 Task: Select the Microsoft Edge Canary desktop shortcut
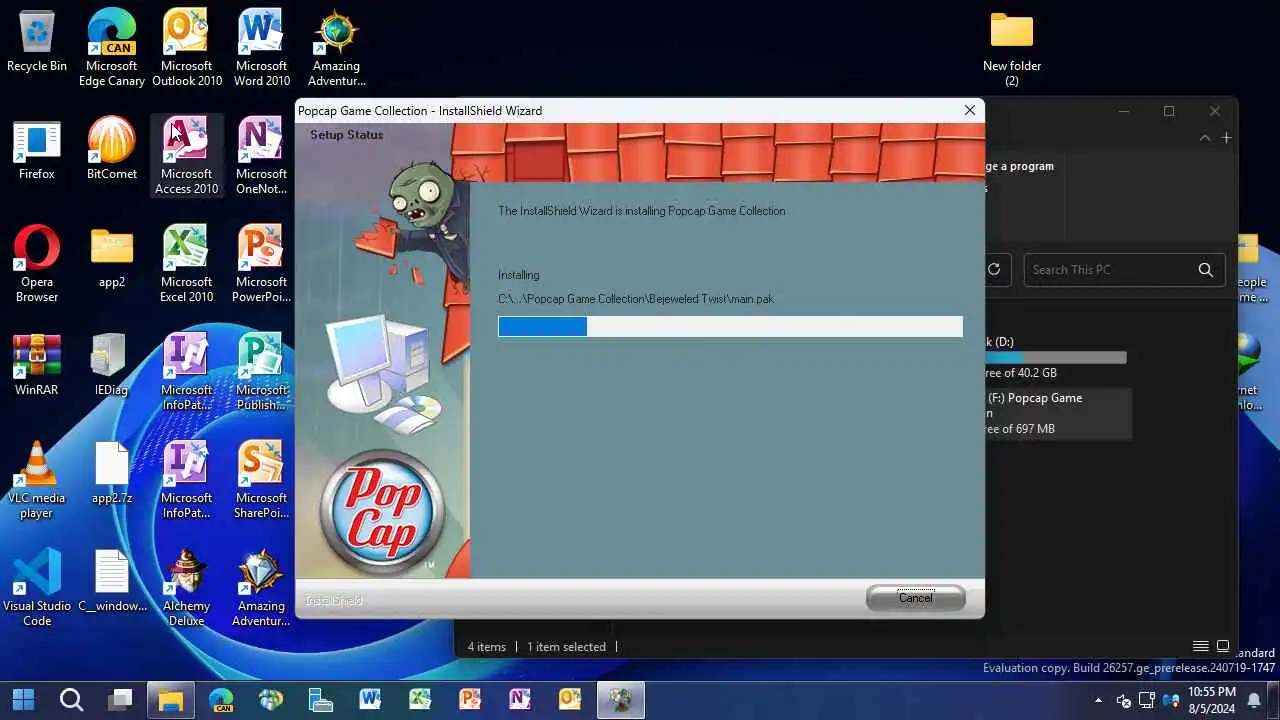pyautogui.click(x=112, y=48)
